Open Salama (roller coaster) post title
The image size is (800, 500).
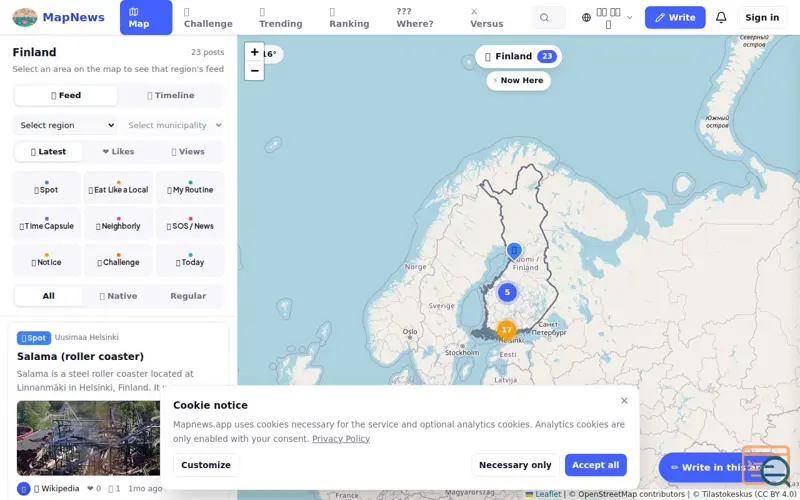80,356
